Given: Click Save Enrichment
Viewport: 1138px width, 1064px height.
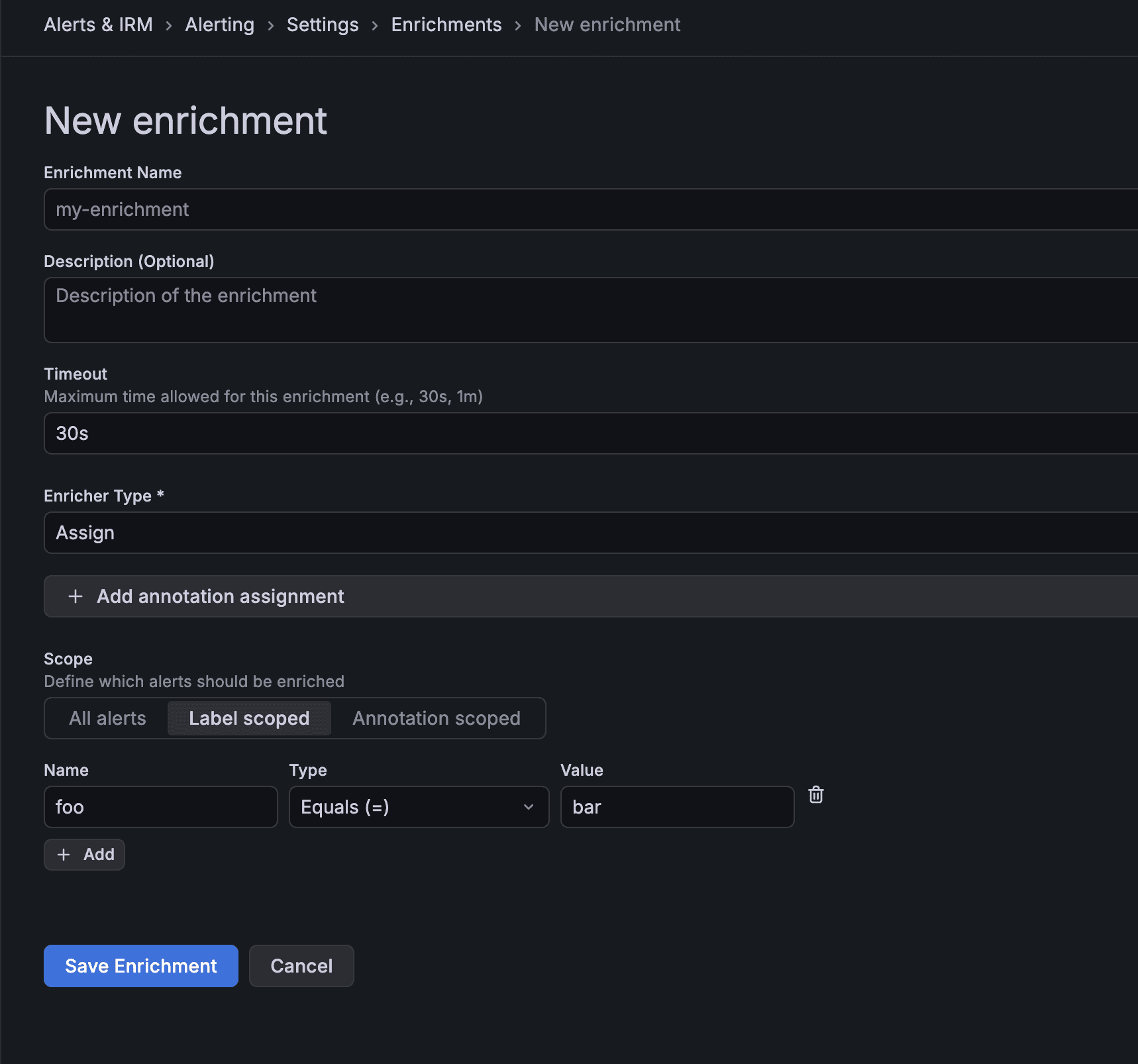Looking at the screenshot, I should [x=140, y=965].
